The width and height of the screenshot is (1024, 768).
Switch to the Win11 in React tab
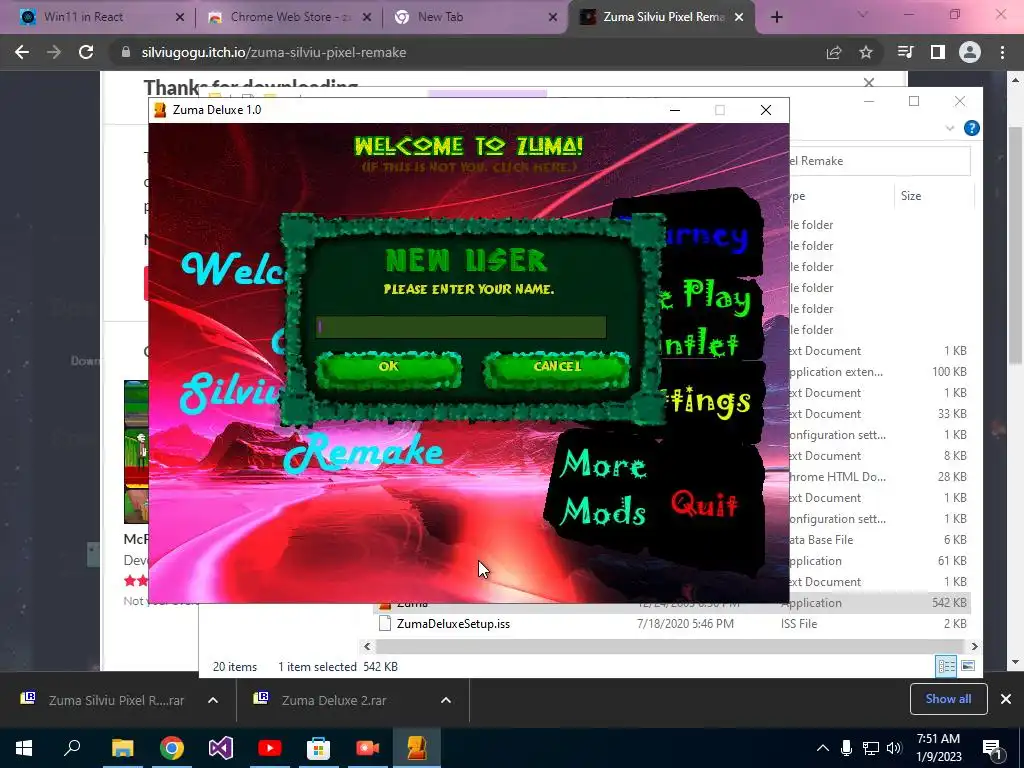click(83, 17)
